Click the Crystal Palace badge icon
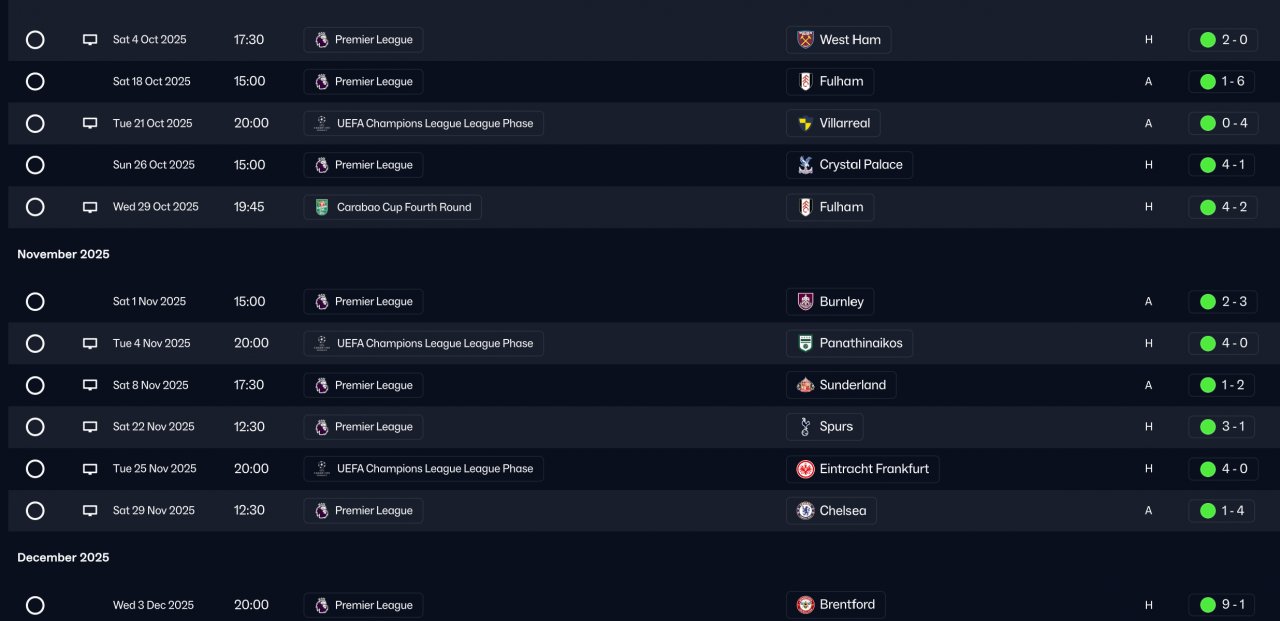Image resolution: width=1280 pixels, height=621 pixels. click(805, 165)
